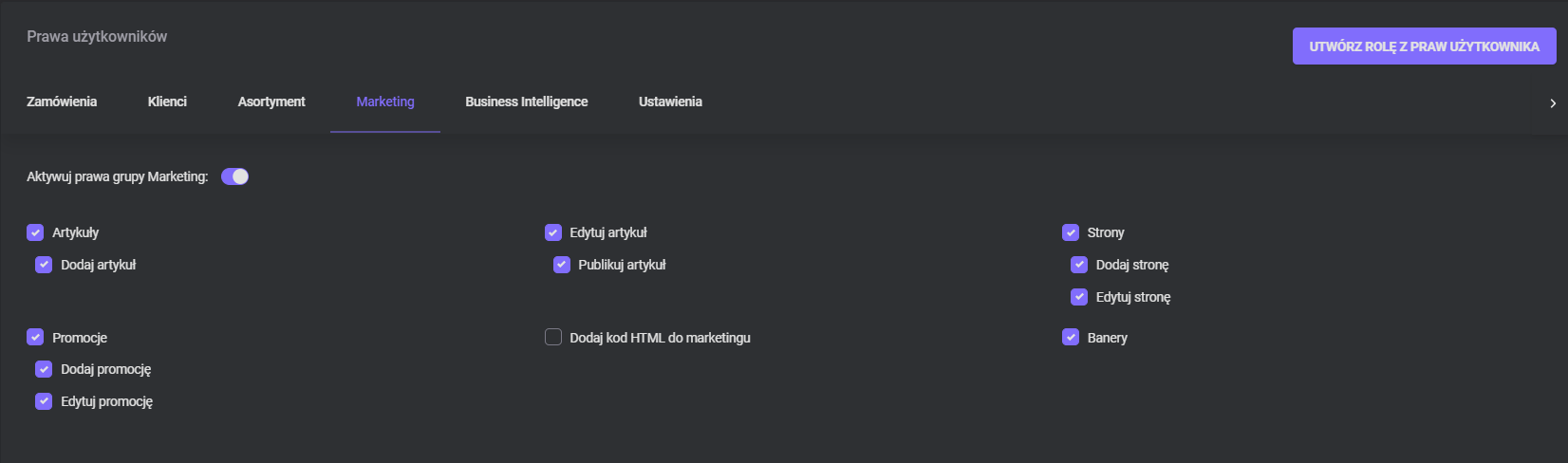Uncheck the Edytuj artykuł checkbox
Image resolution: width=1568 pixels, height=463 pixels.
tap(553, 232)
